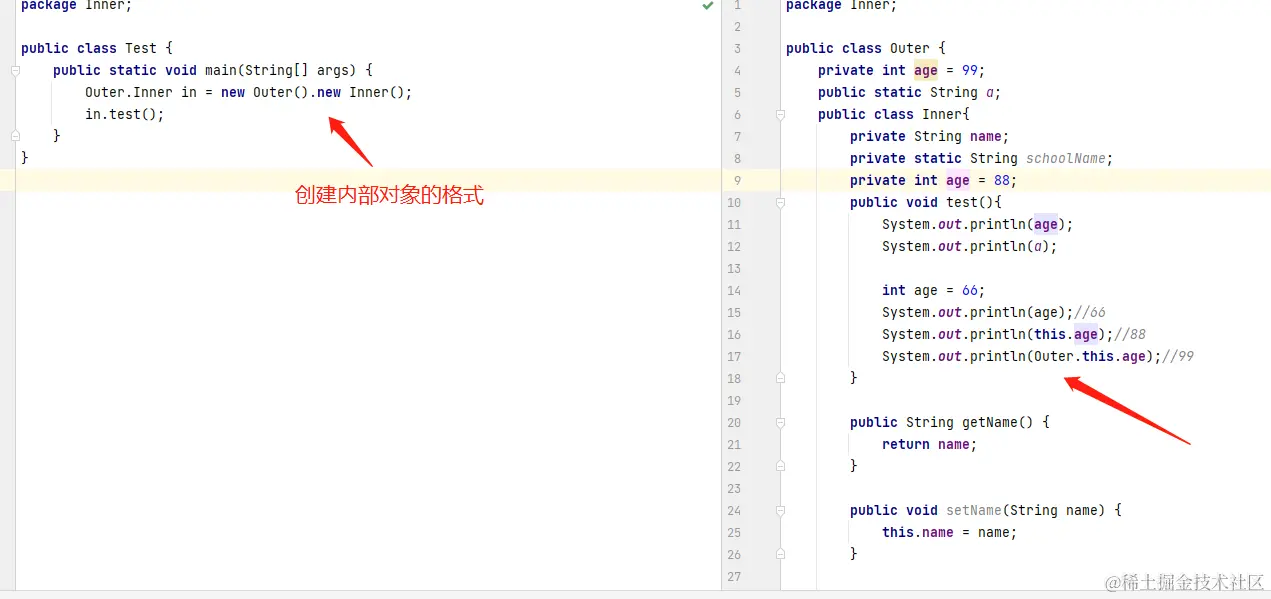Click line number 27 in Outer gutter
The width and height of the screenshot is (1271, 599).
(734, 577)
